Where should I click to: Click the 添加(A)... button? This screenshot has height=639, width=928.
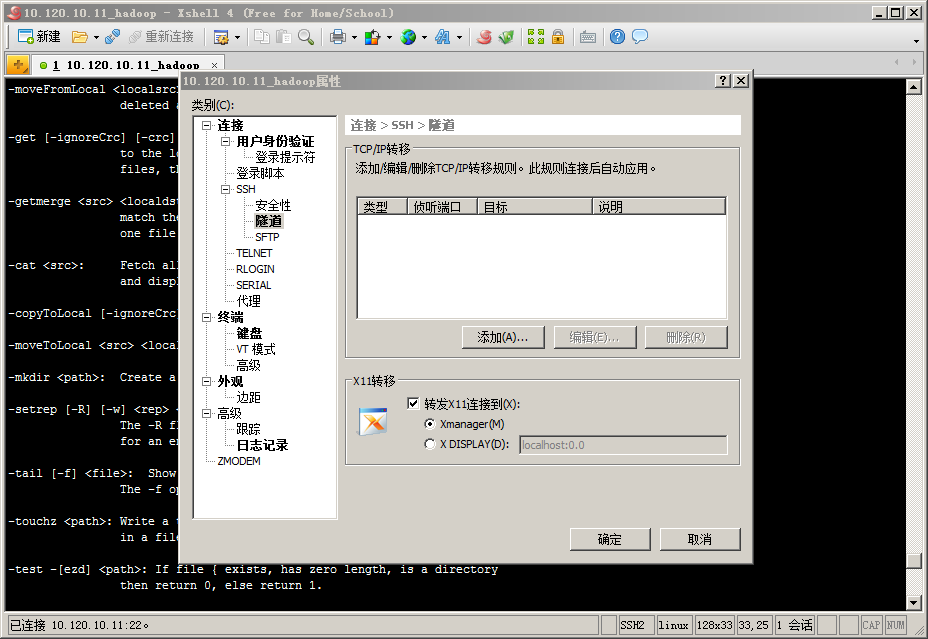[x=503, y=337]
